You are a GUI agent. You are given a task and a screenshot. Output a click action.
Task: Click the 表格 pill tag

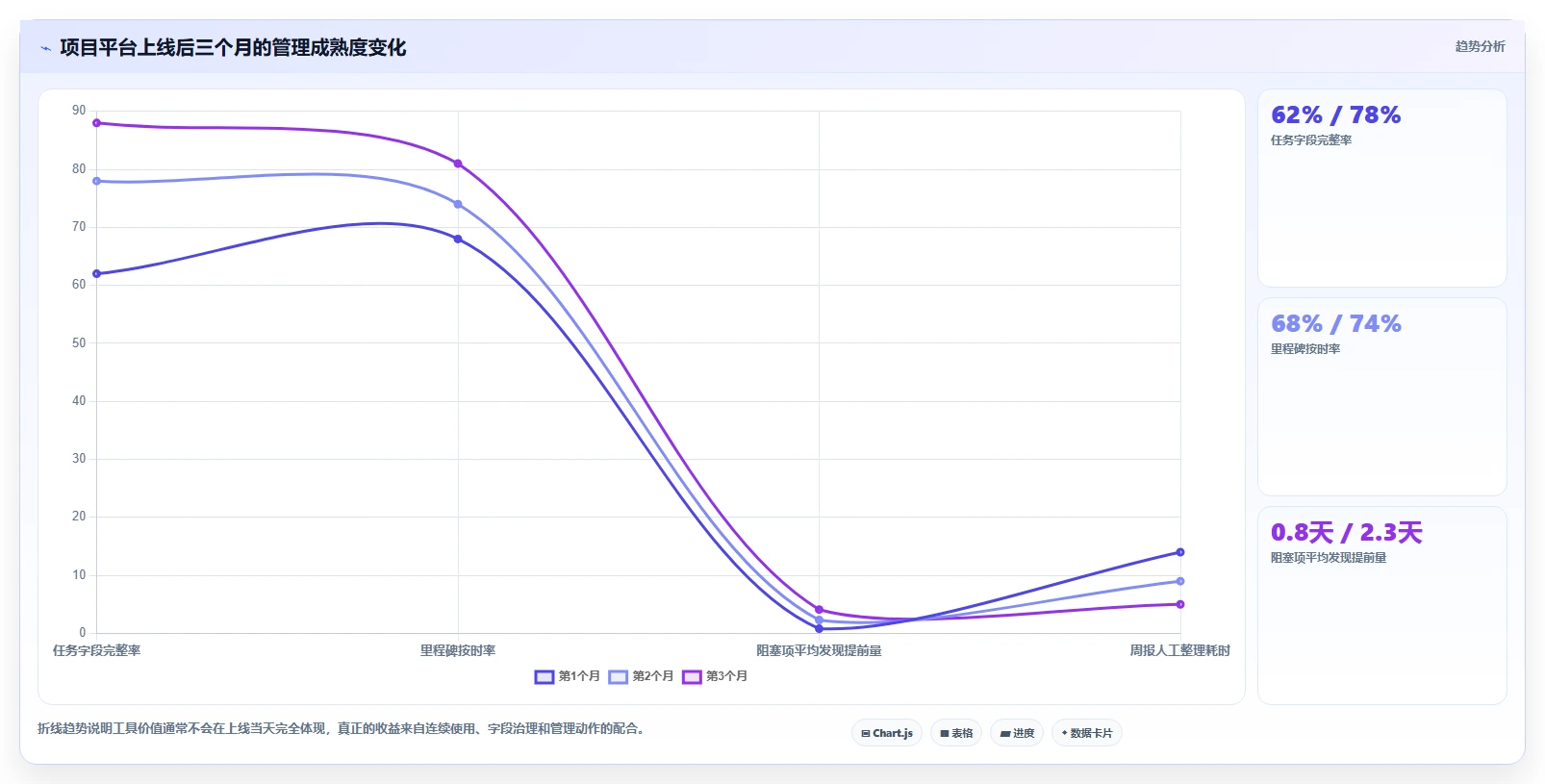pyautogui.click(x=956, y=733)
